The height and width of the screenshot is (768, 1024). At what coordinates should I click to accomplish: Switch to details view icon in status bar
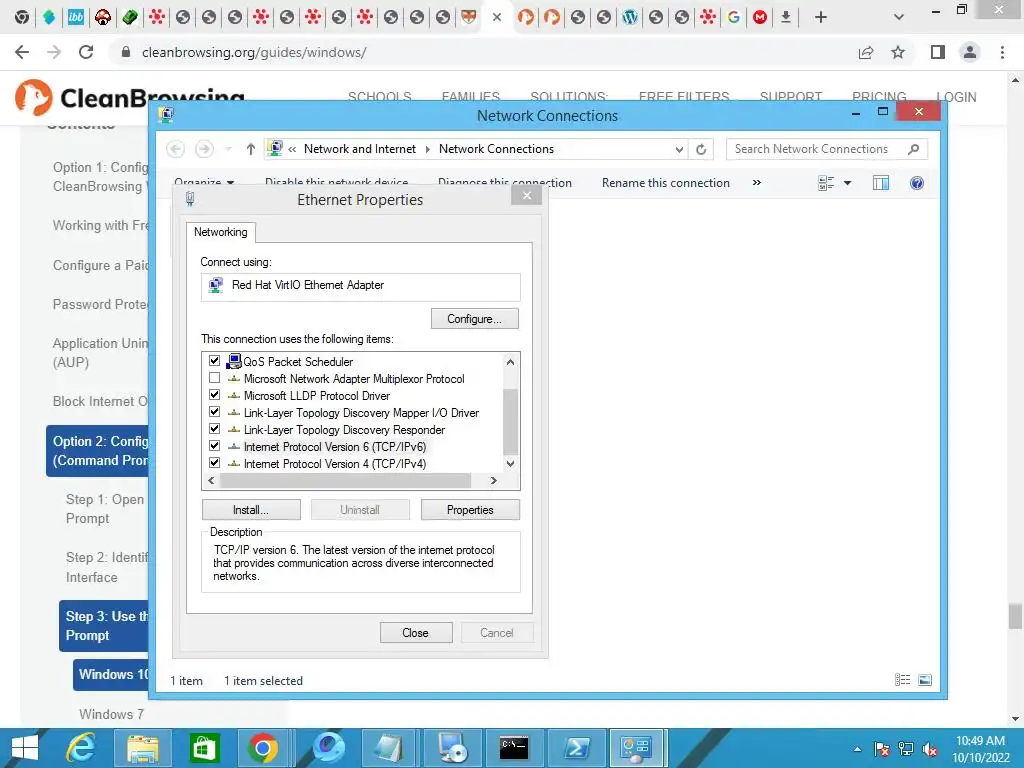pos(902,680)
